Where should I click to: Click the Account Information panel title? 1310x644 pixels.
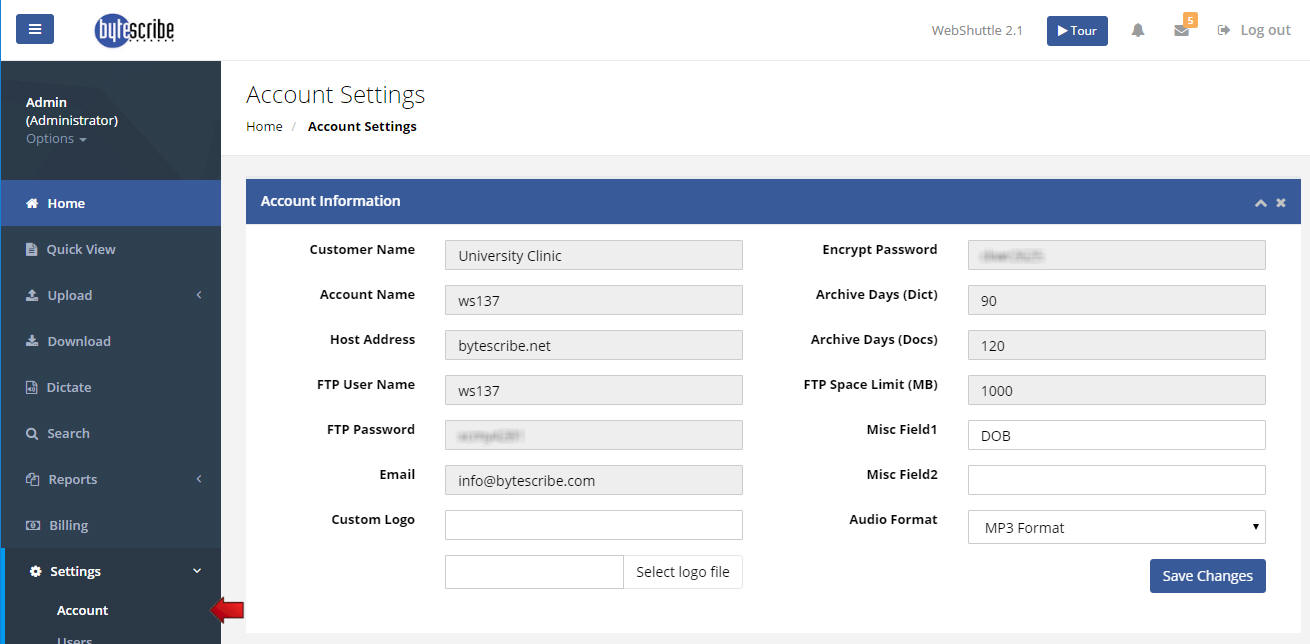coord(331,201)
